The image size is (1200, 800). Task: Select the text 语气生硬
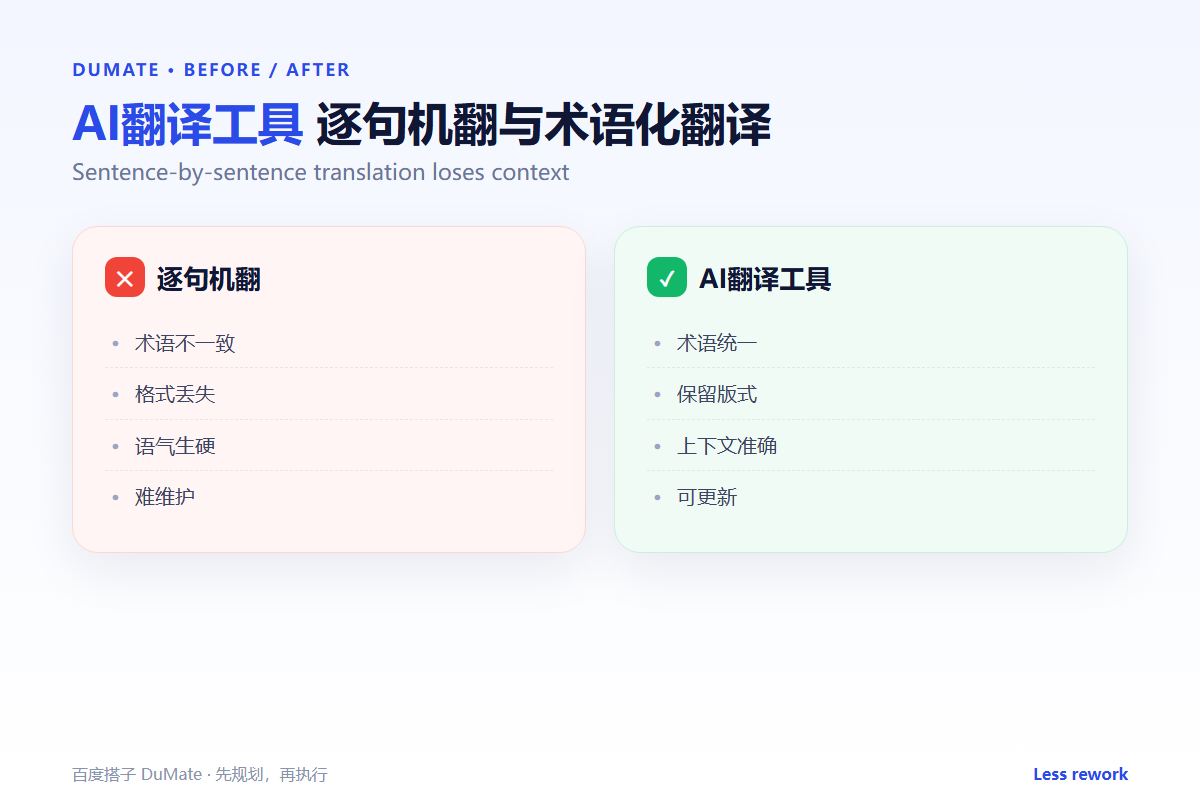175,446
